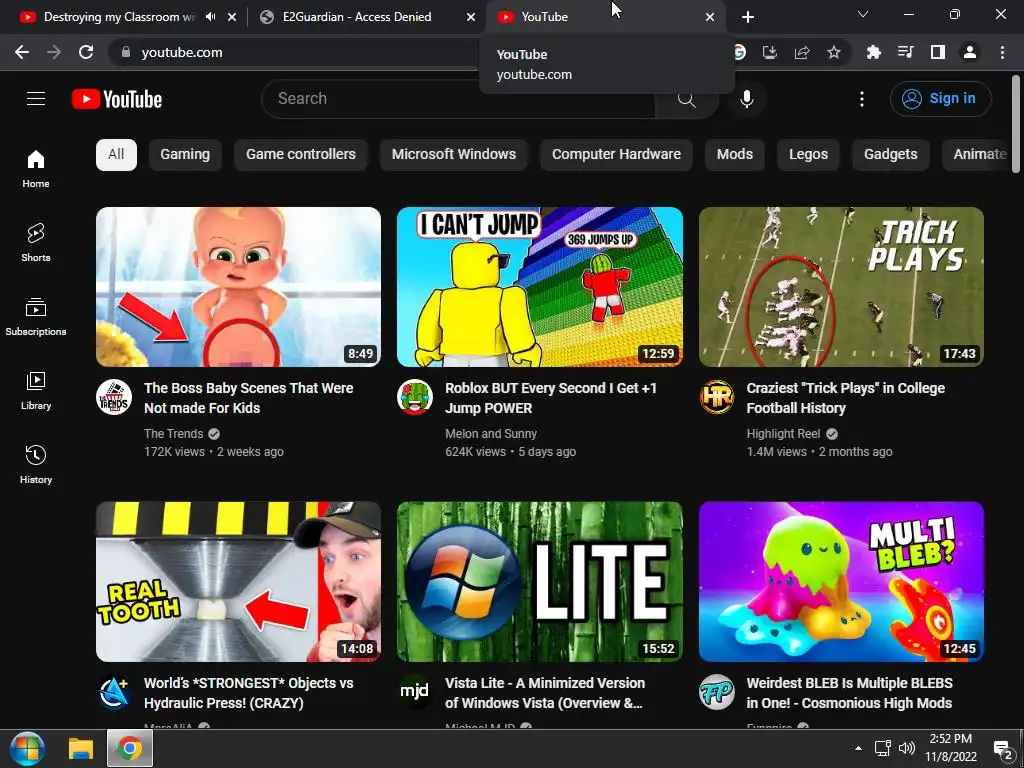Open Windows Start menu
1024x768 pixels.
(x=27, y=748)
